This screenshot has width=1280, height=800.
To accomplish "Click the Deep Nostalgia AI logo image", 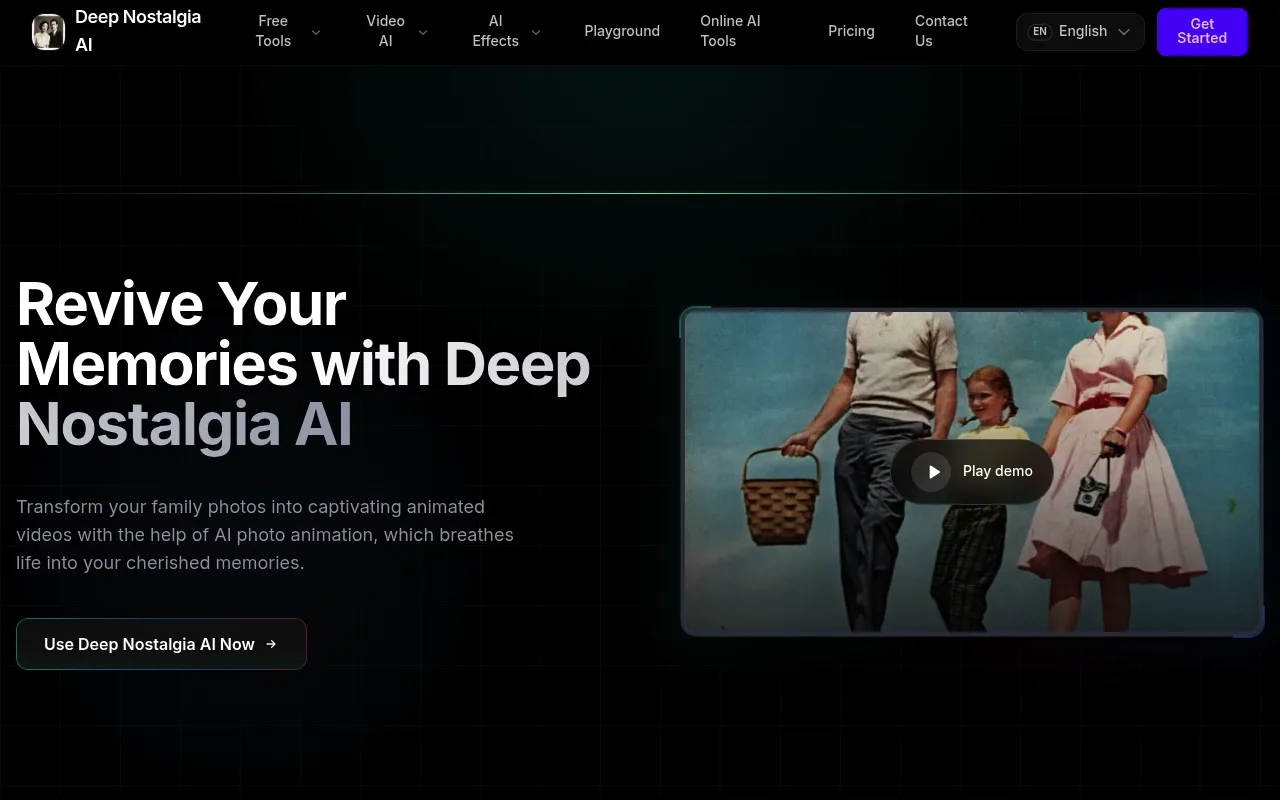I will (x=48, y=32).
